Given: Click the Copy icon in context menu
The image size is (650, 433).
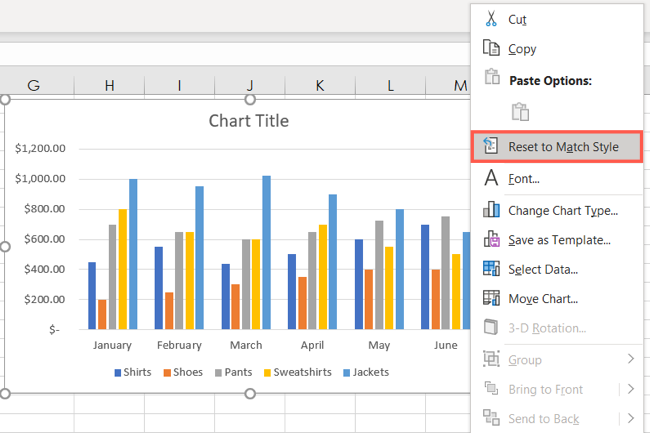Looking at the screenshot, I should (491, 48).
